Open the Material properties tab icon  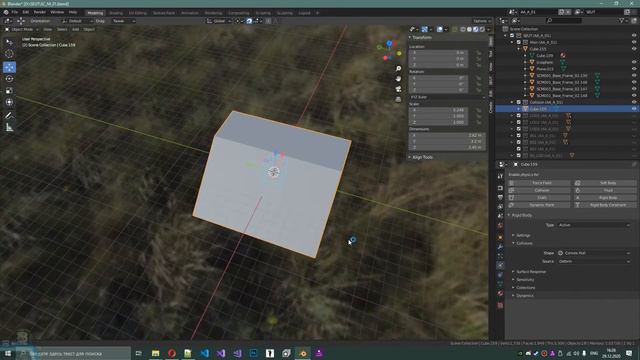pyautogui.click(x=500, y=294)
